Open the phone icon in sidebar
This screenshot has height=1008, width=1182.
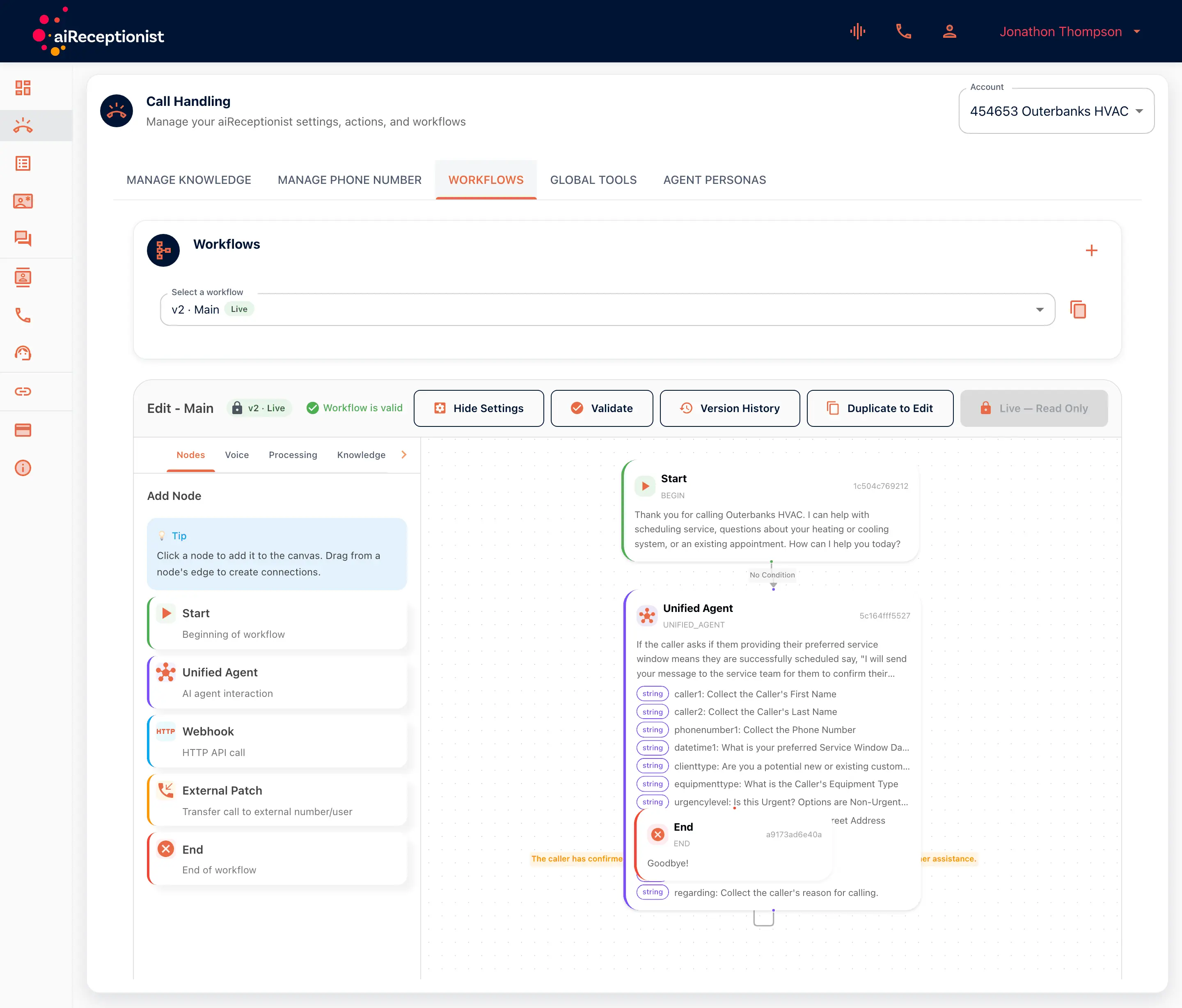23,316
